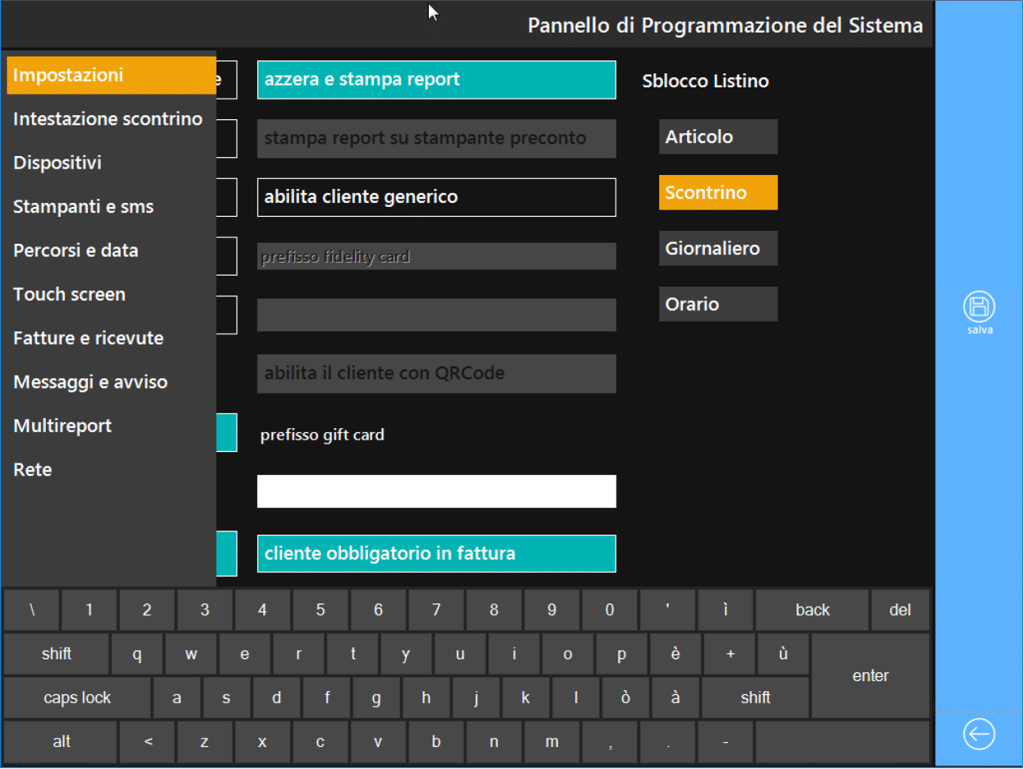Tap the plus key

click(x=729, y=653)
